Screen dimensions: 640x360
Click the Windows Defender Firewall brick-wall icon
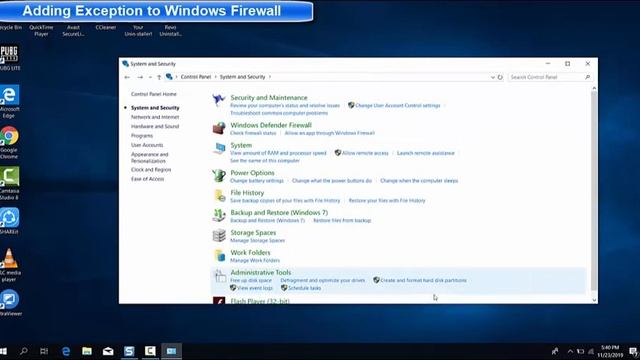[x=219, y=128]
